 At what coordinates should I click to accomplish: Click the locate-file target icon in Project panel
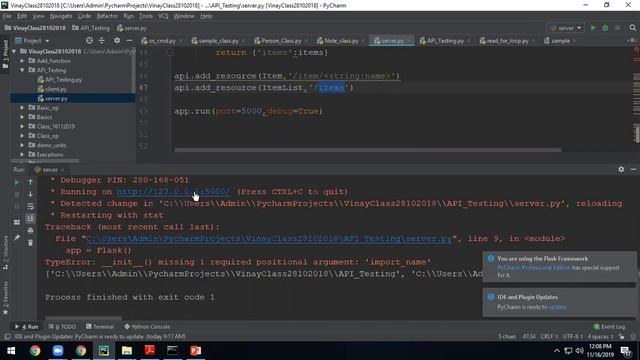[x=89, y=40]
